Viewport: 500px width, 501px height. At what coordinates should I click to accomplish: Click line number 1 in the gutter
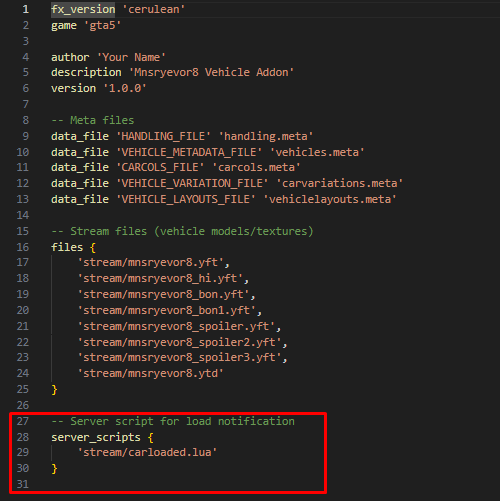tap(26, 9)
